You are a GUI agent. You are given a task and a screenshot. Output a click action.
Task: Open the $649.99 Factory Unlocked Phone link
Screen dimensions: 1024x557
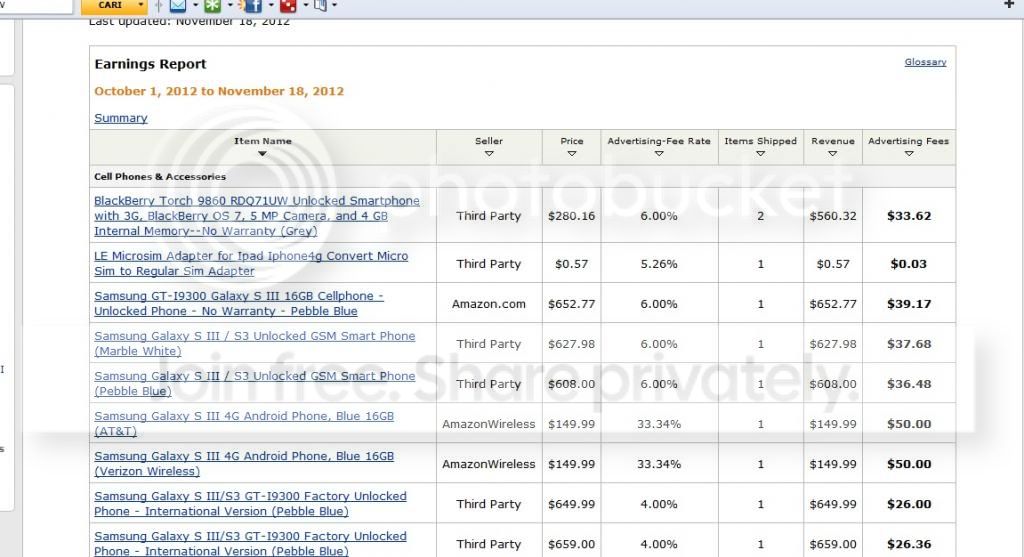coord(250,503)
